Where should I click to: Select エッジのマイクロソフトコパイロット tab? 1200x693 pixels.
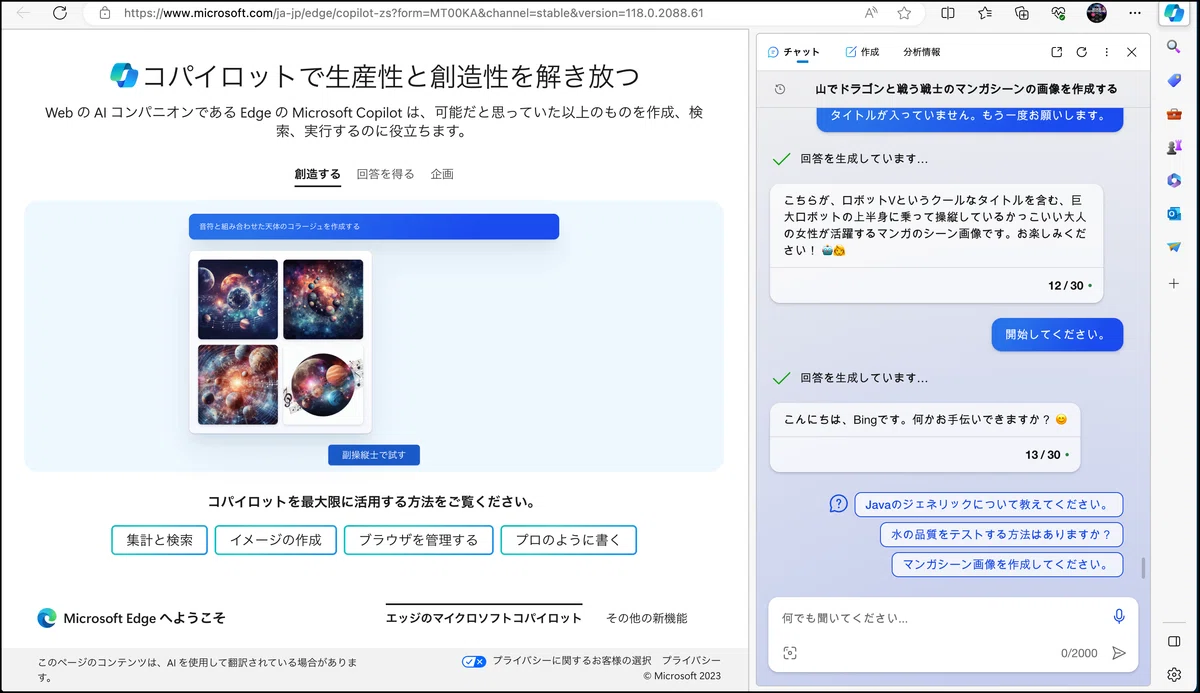pos(484,618)
